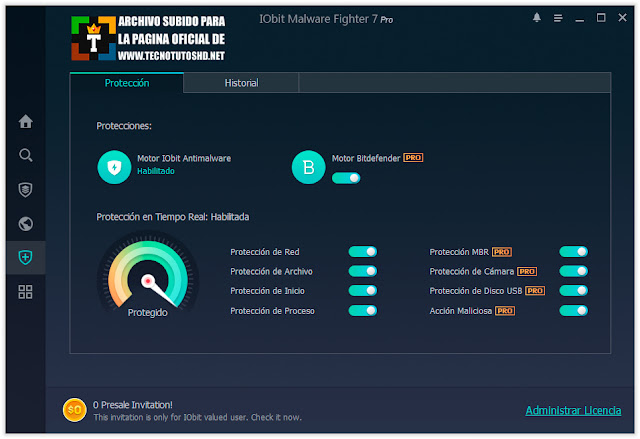Click the PRO badge beside Protección MBR
This screenshot has height=439, width=640.
point(502,252)
